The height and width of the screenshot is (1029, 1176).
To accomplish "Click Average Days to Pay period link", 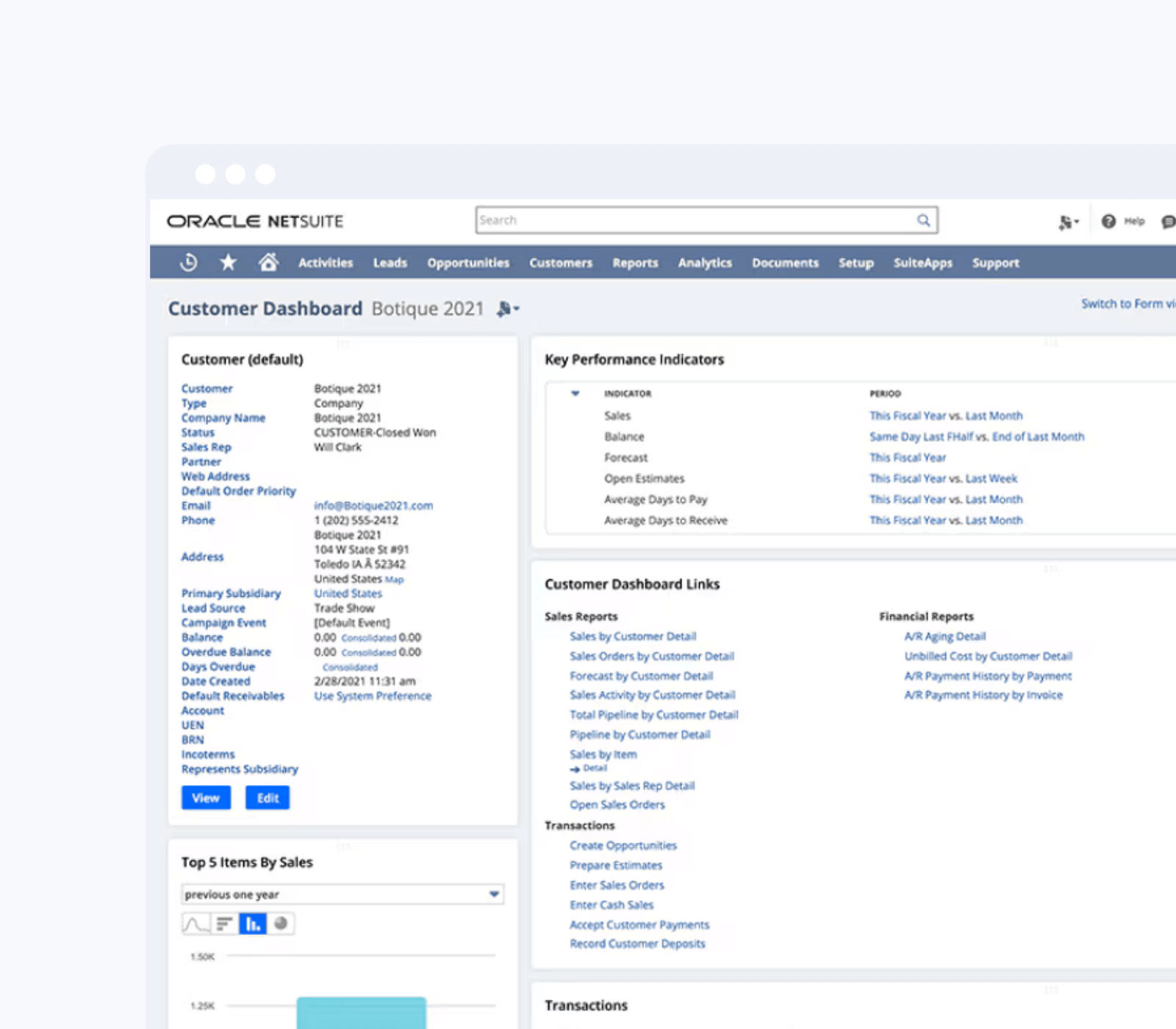I will (946, 500).
